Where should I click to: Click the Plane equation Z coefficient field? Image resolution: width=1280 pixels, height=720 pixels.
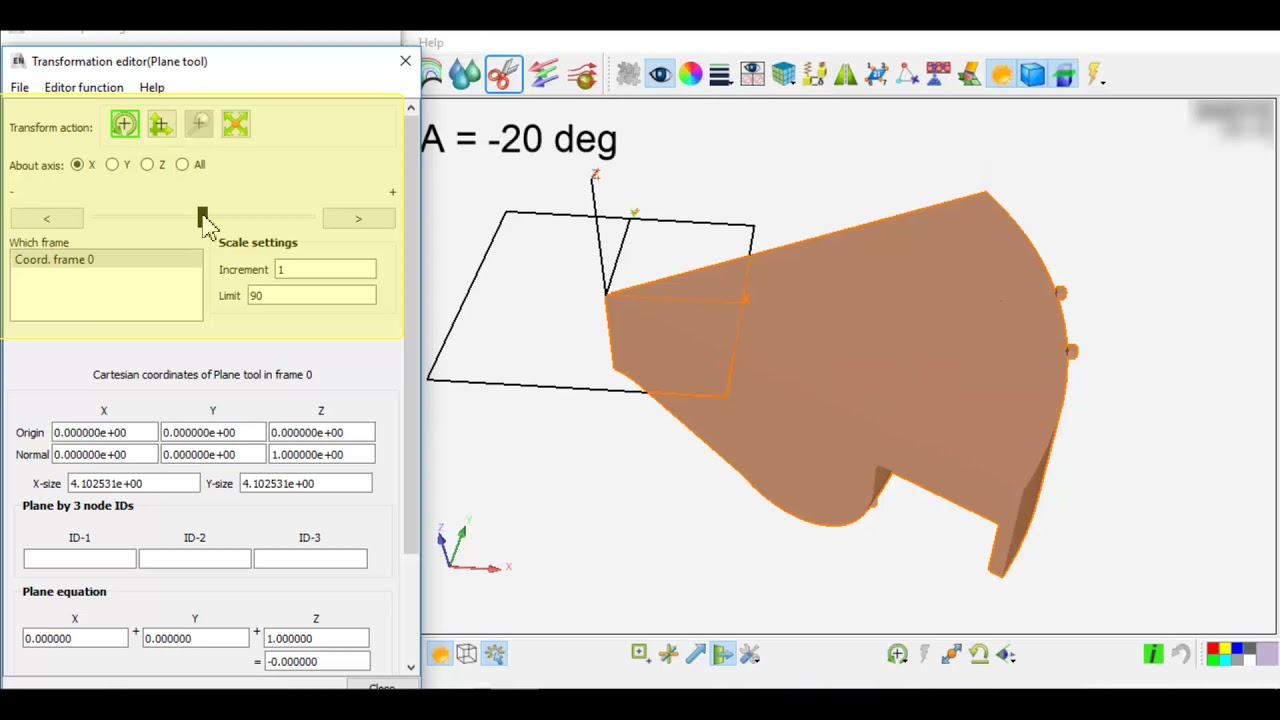(316, 639)
